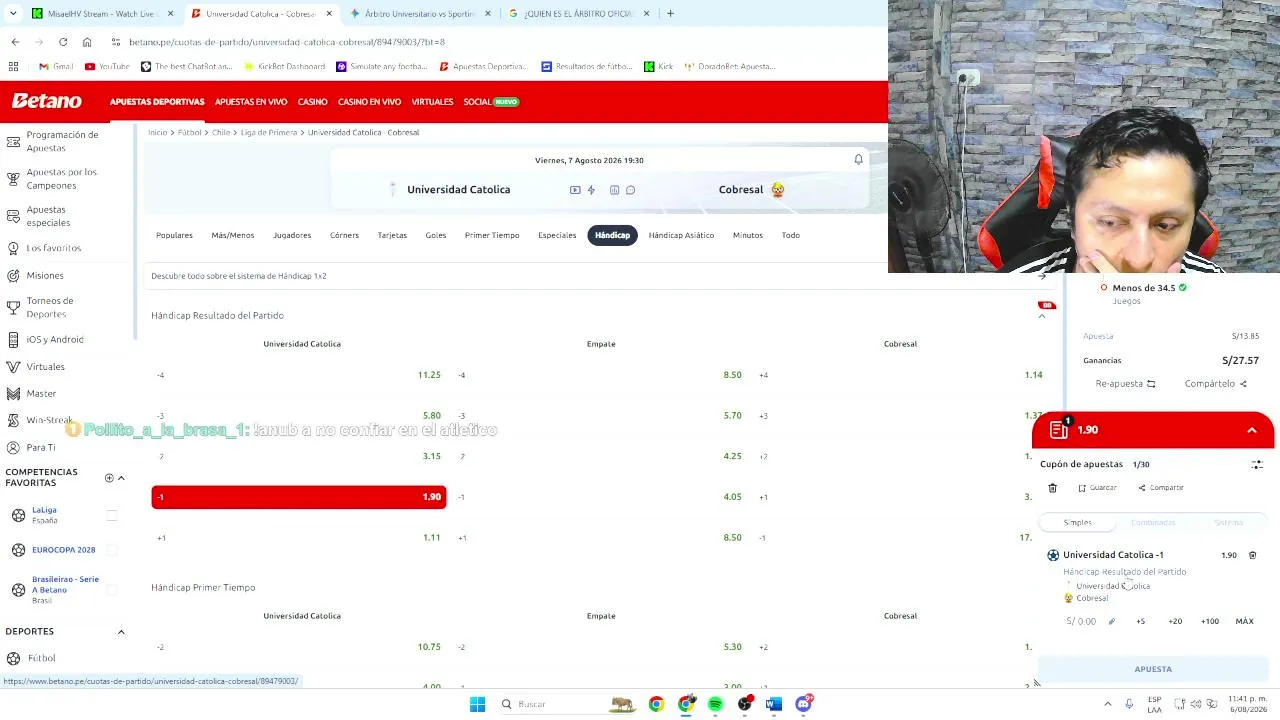The image size is (1280, 720).
Task: Open Discord from the taskbar
Action: point(803,704)
